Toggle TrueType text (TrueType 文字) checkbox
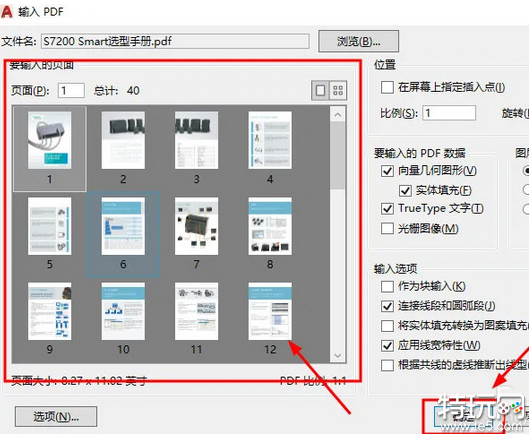532x438 pixels. coord(387,208)
